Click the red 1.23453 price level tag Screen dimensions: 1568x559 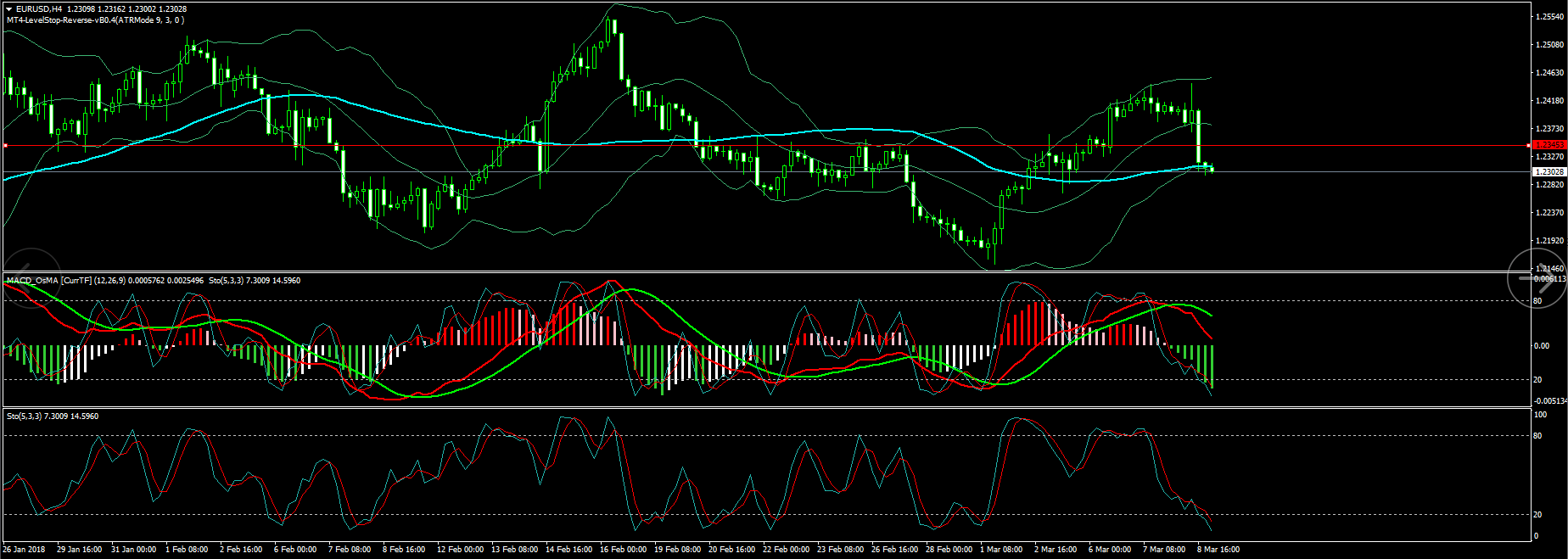click(x=1549, y=145)
